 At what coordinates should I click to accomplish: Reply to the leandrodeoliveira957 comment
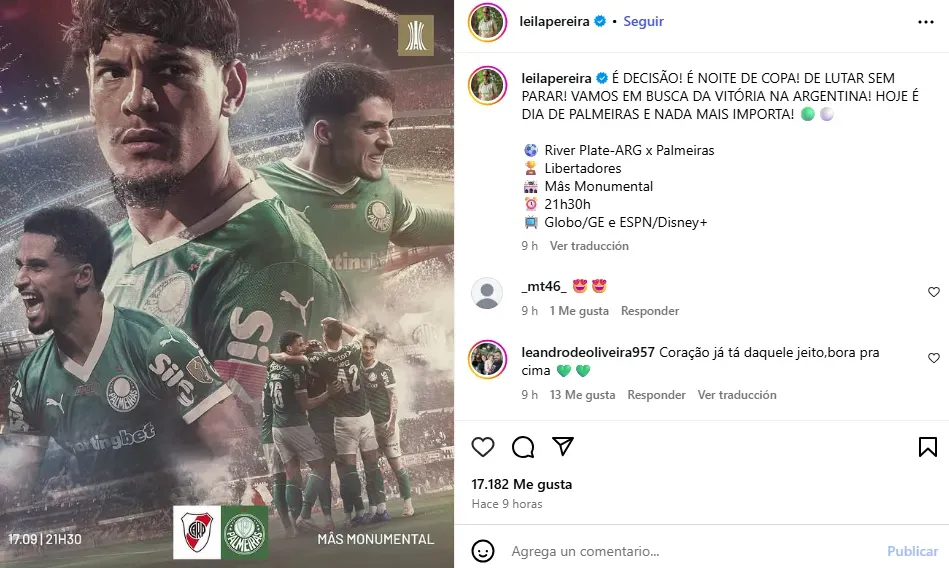[x=656, y=395]
